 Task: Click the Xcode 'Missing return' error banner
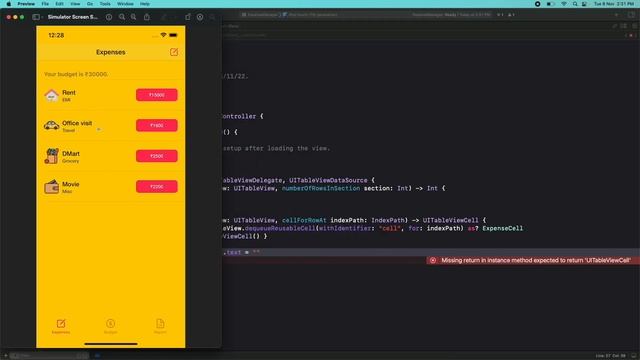(x=533, y=260)
